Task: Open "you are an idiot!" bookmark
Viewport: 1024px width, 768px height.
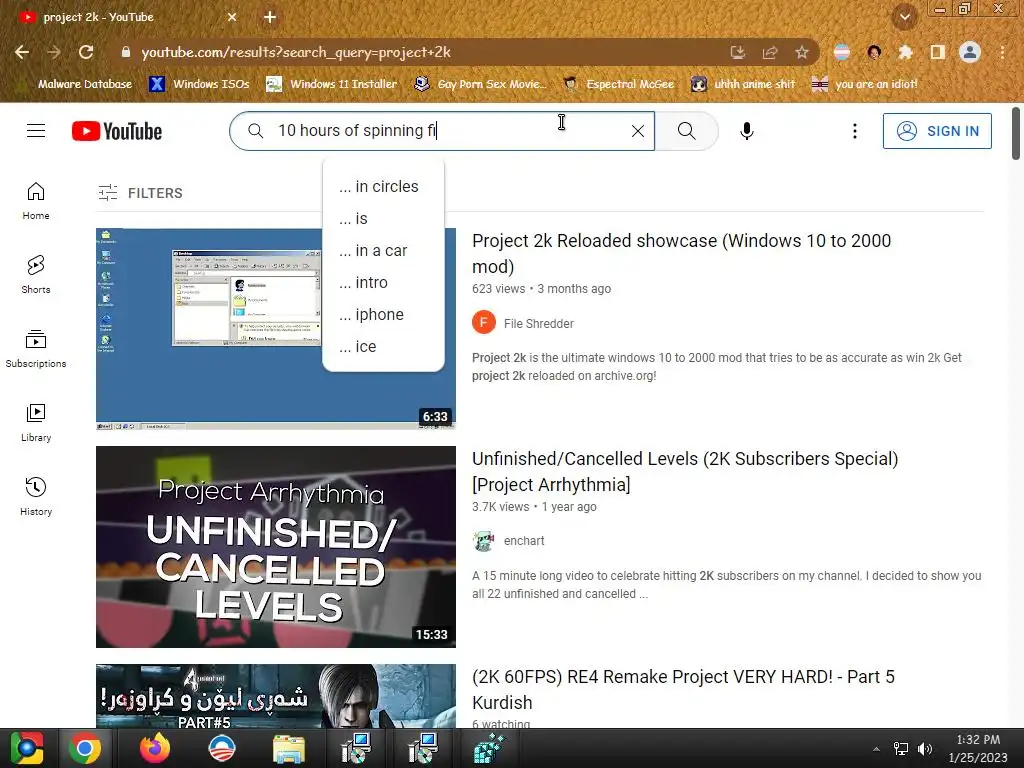Action: (x=864, y=84)
